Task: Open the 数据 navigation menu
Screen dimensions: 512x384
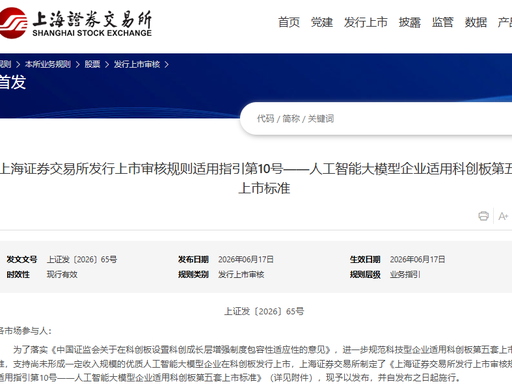Action: (476, 22)
